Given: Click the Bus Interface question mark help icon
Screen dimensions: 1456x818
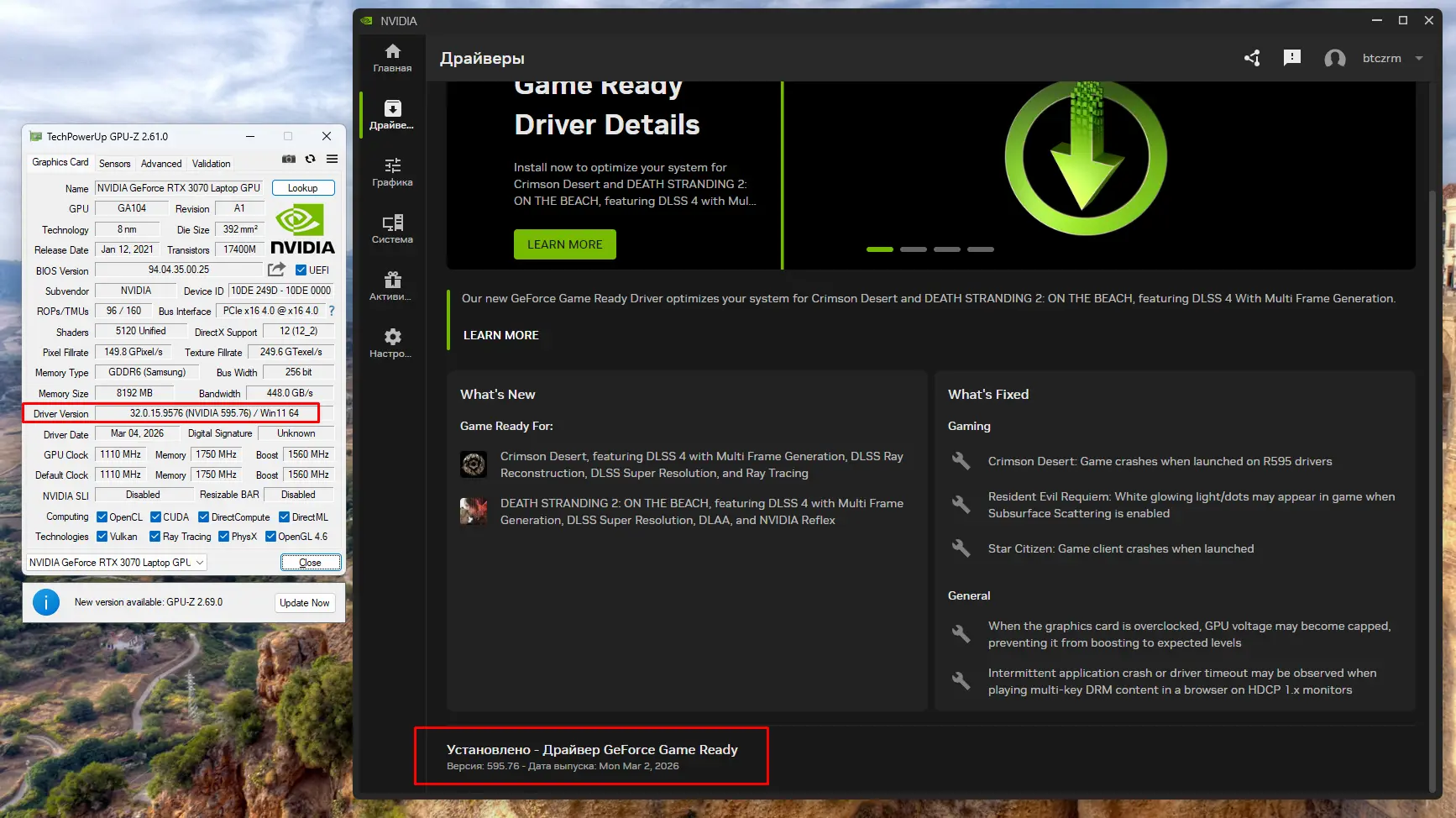Looking at the screenshot, I should tap(332, 311).
